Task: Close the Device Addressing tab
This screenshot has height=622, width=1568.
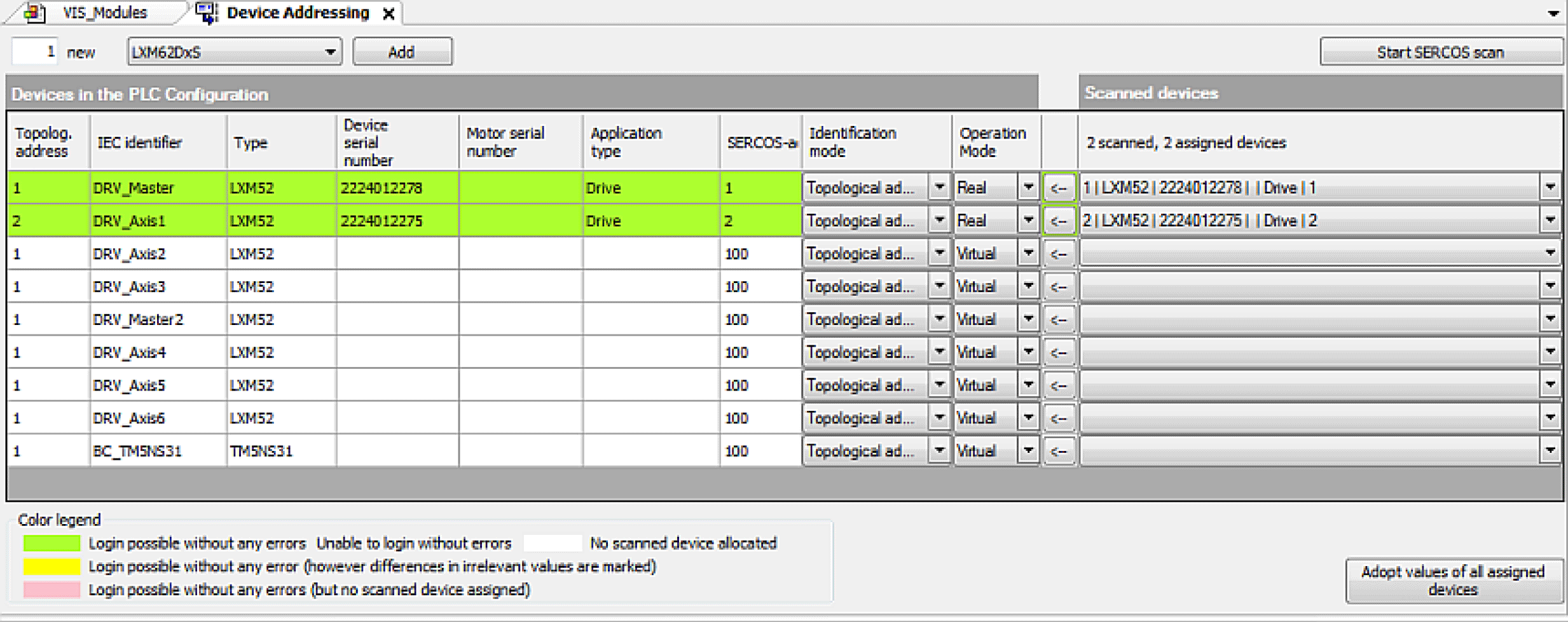Action: coord(389,13)
